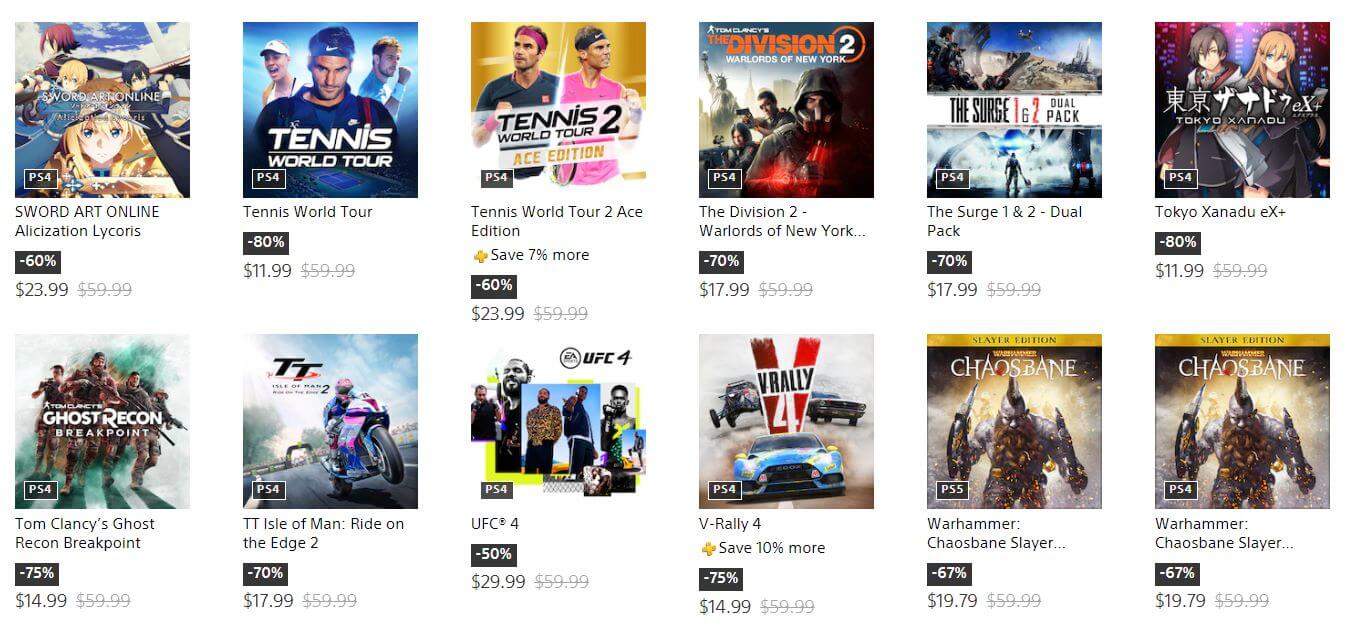Click the $17.99 price of The Surge pack
Viewport: 1361px width, 633px height.
pyautogui.click(x=952, y=290)
